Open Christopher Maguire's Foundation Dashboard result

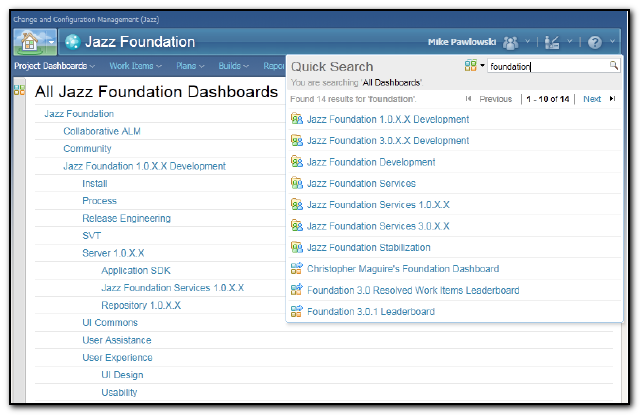tap(403, 269)
